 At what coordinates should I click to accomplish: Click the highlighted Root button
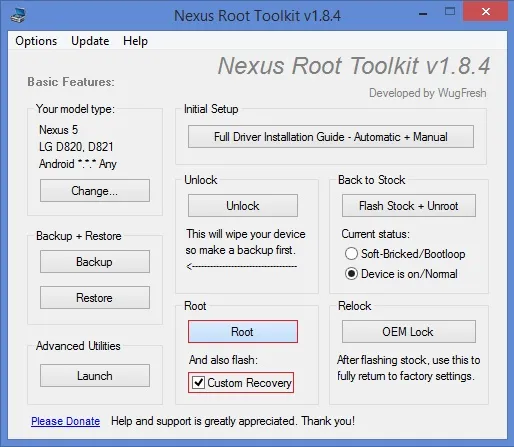coord(243,332)
